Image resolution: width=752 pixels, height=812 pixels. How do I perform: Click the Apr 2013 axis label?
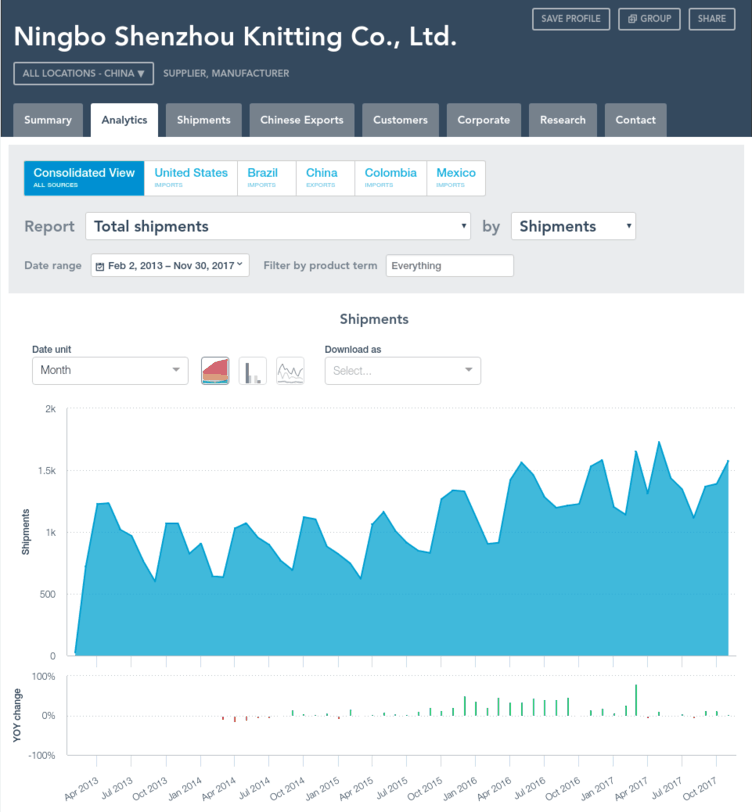(81, 789)
